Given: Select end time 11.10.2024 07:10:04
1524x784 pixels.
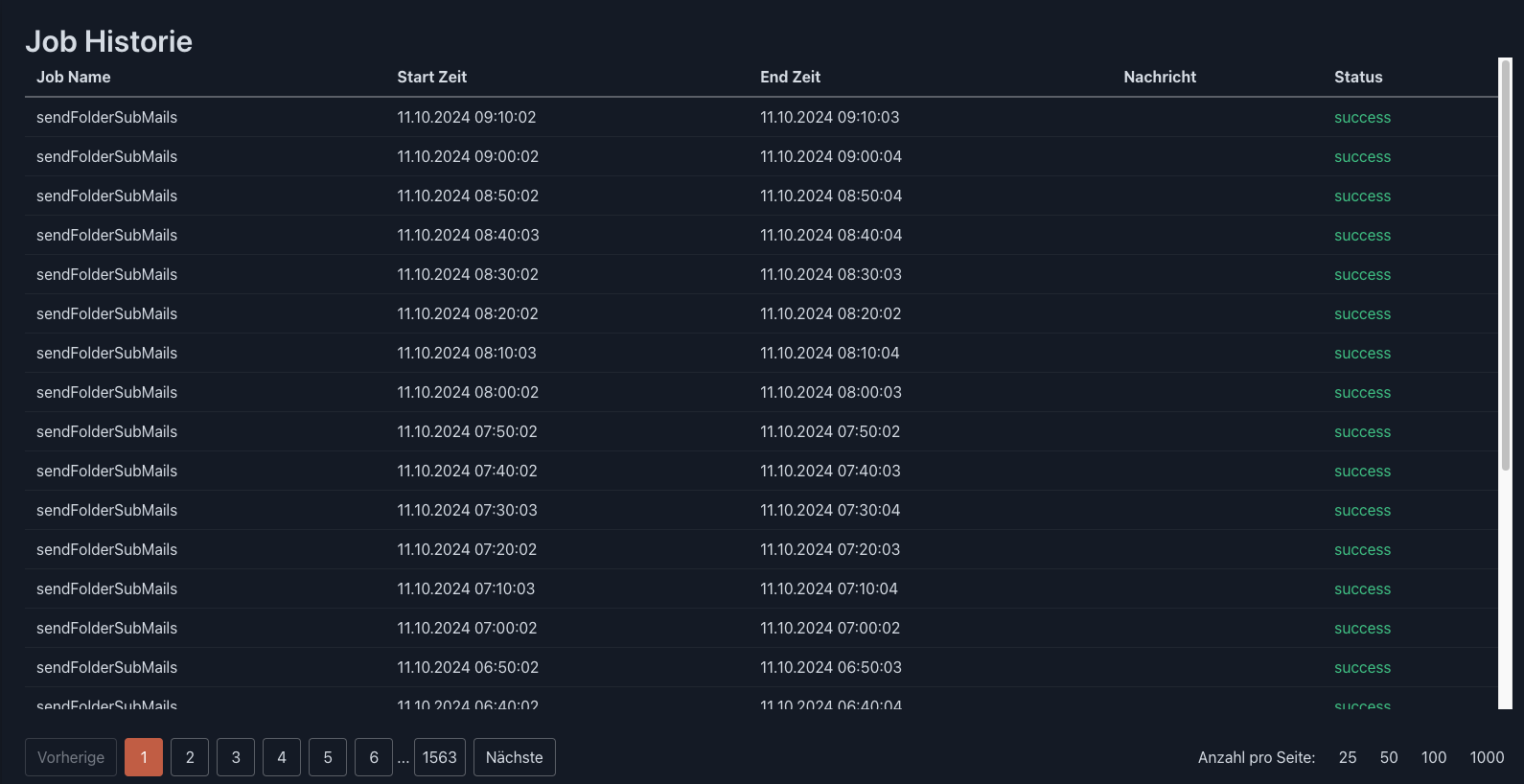Looking at the screenshot, I should [829, 588].
